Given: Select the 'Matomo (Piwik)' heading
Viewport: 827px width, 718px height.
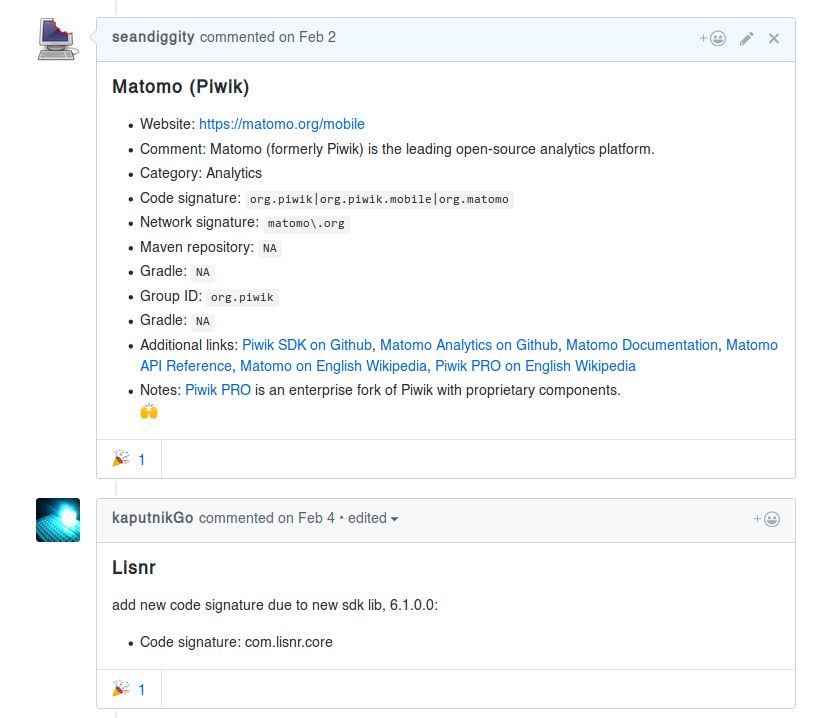Looking at the screenshot, I should click(x=180, y=87).
